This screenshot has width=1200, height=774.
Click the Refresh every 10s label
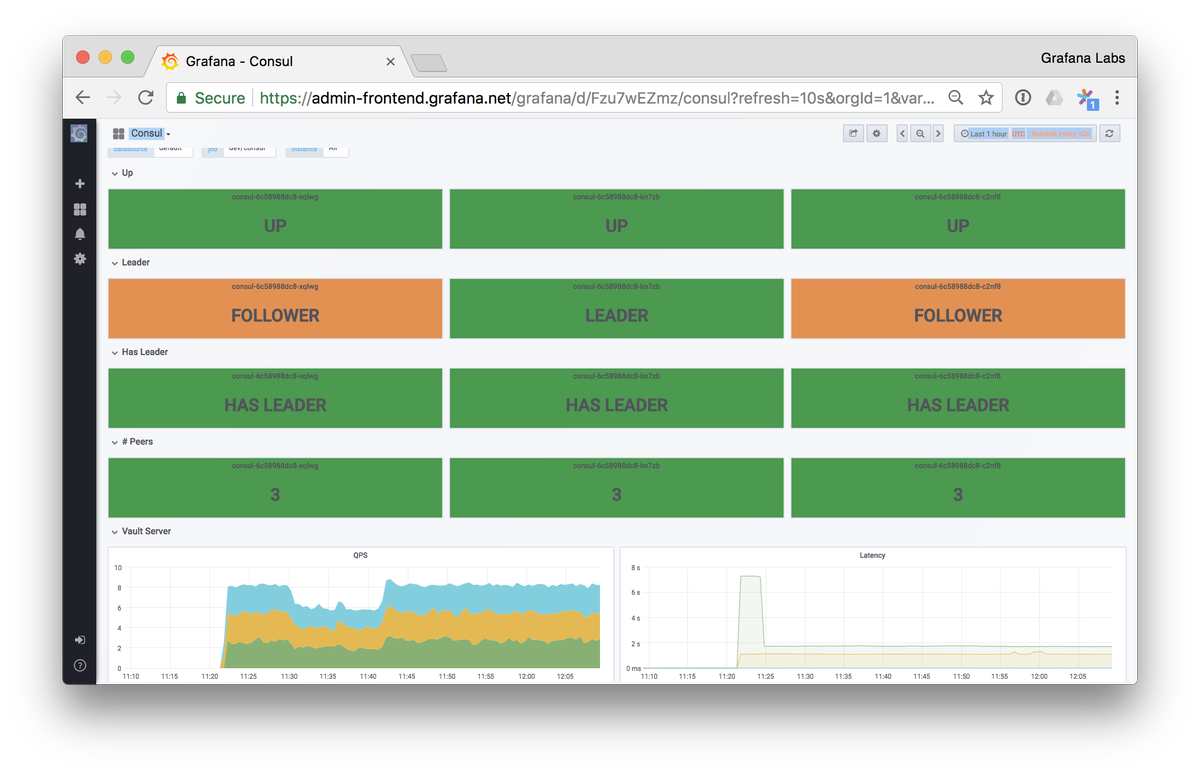pos(1061,133)
